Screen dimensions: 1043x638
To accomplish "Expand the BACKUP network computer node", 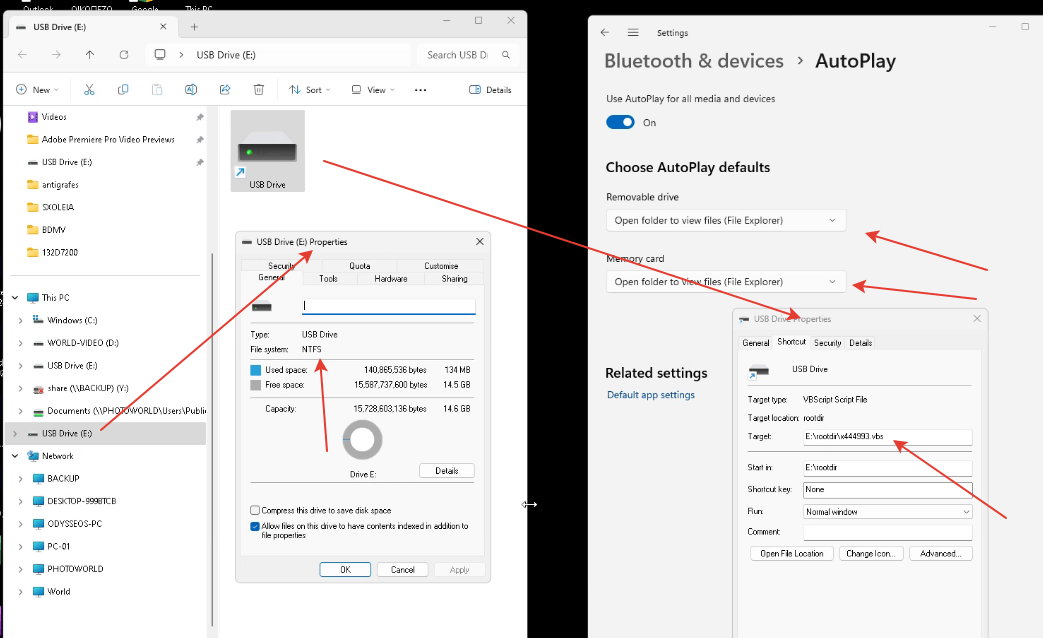I will (x=21, y=479).
